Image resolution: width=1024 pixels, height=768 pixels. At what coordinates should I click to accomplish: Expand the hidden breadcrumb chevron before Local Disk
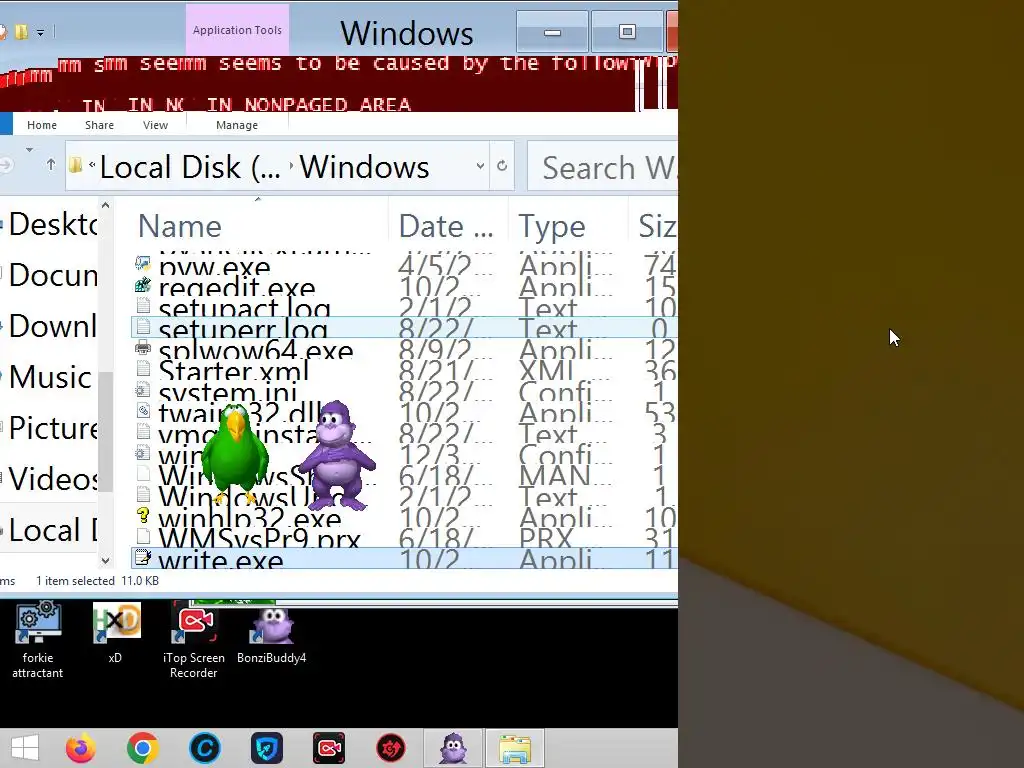point(92,165)
